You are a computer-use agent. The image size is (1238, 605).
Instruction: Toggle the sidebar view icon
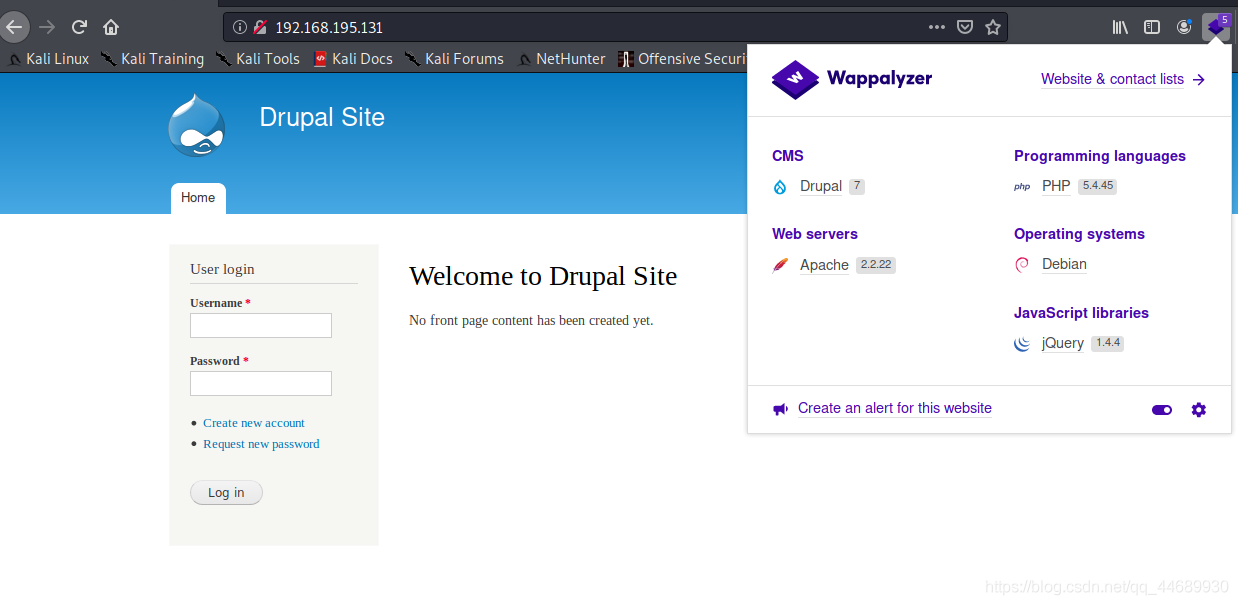1152,27
